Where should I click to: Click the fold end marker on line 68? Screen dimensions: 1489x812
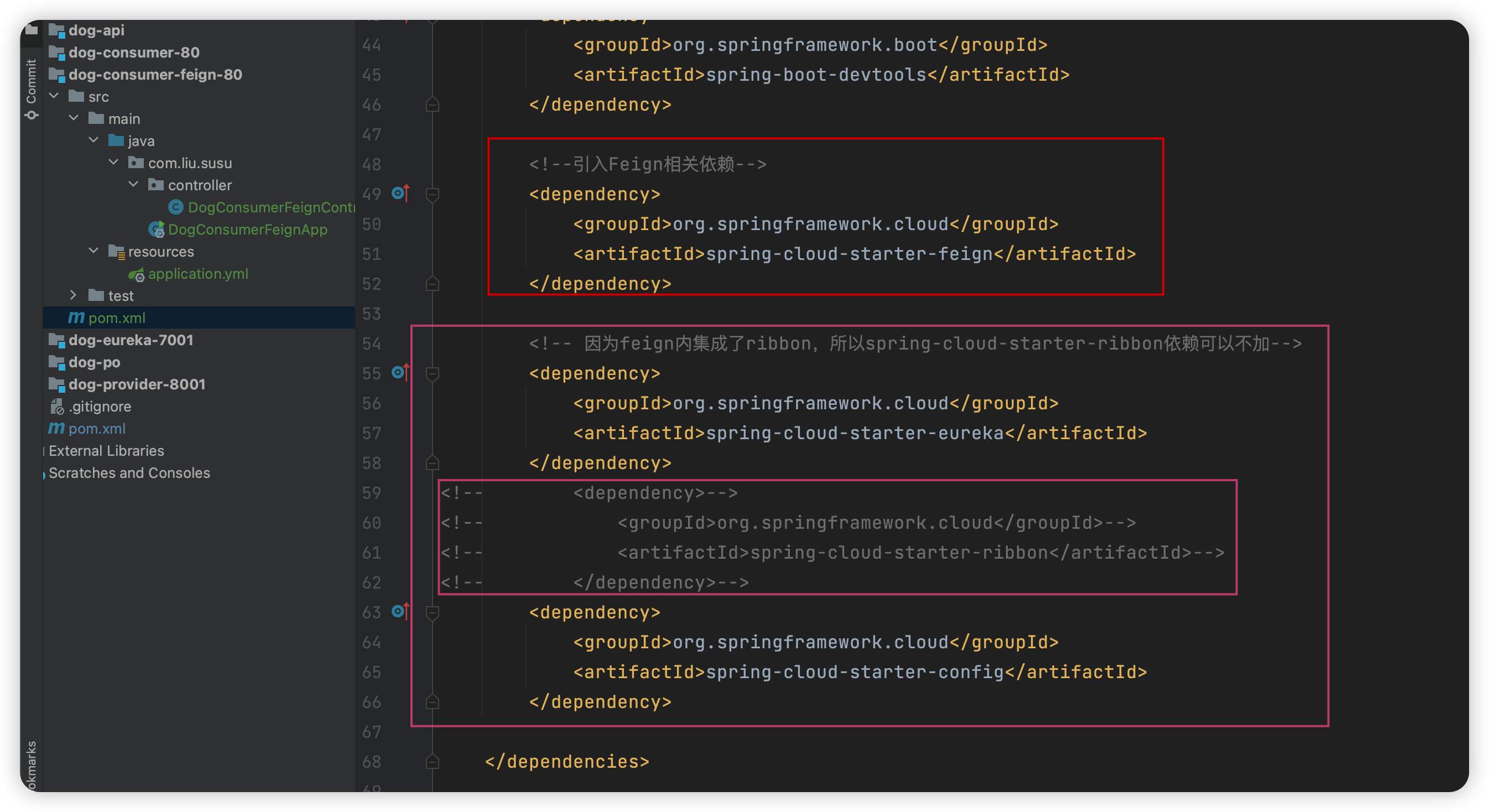tap(432, 762)
